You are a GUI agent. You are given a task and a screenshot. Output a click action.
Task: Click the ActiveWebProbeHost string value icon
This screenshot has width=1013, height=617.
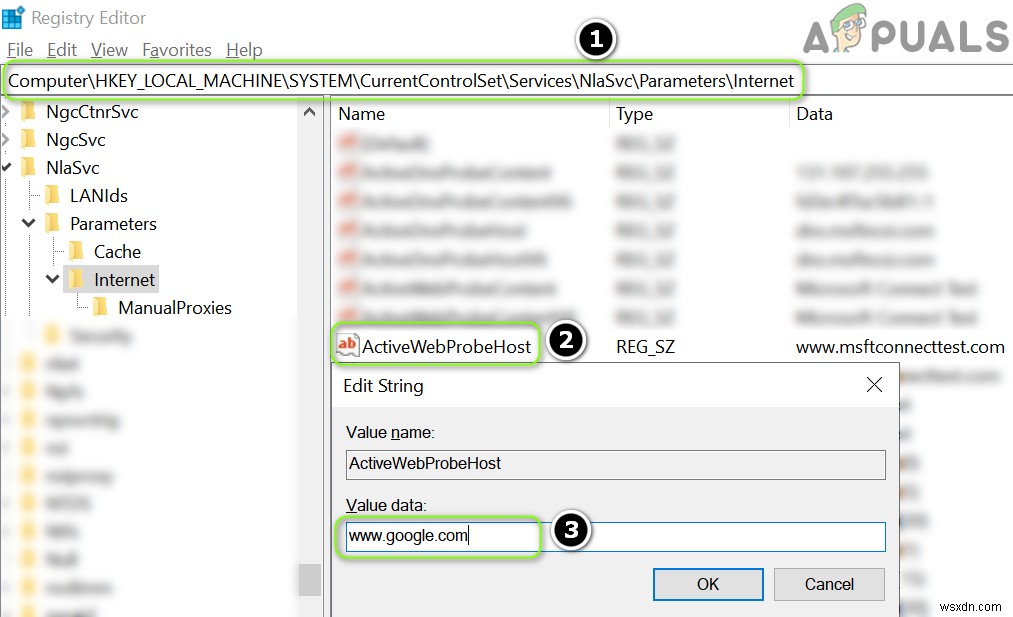347,346
